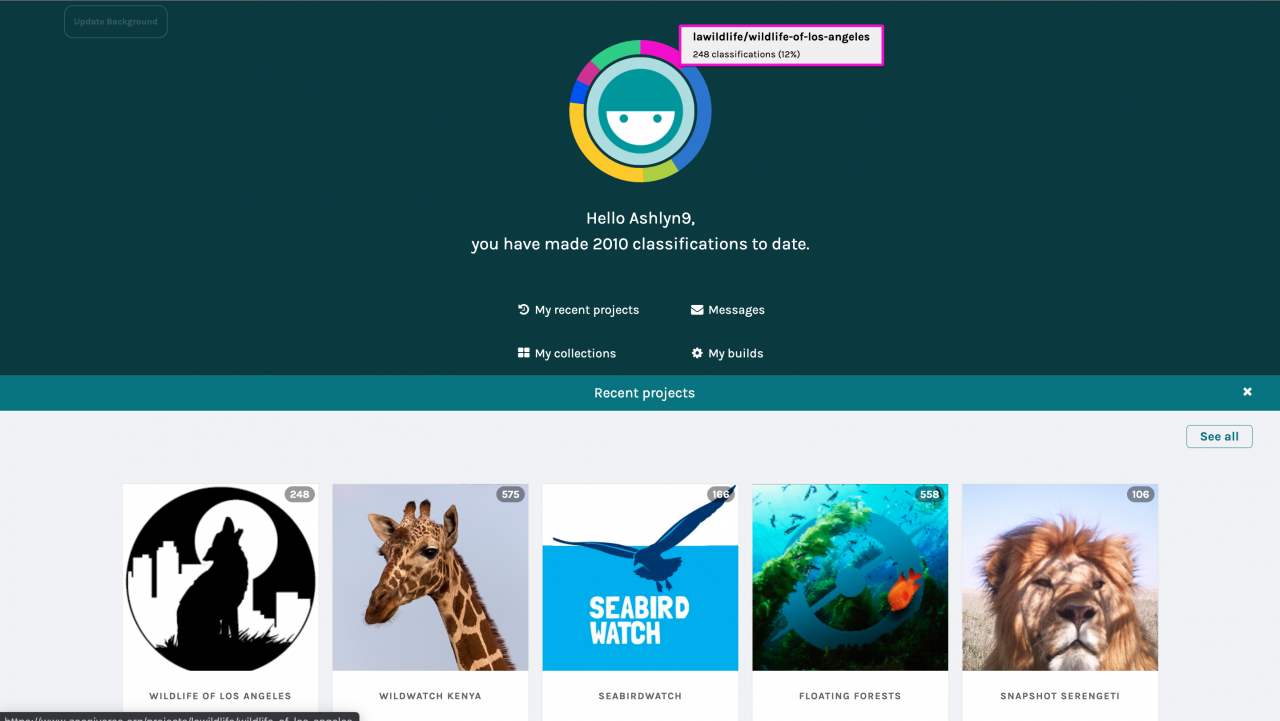
Task: Click the My builds gear icon
Action: pyautogui.click(x=697, y=353)
